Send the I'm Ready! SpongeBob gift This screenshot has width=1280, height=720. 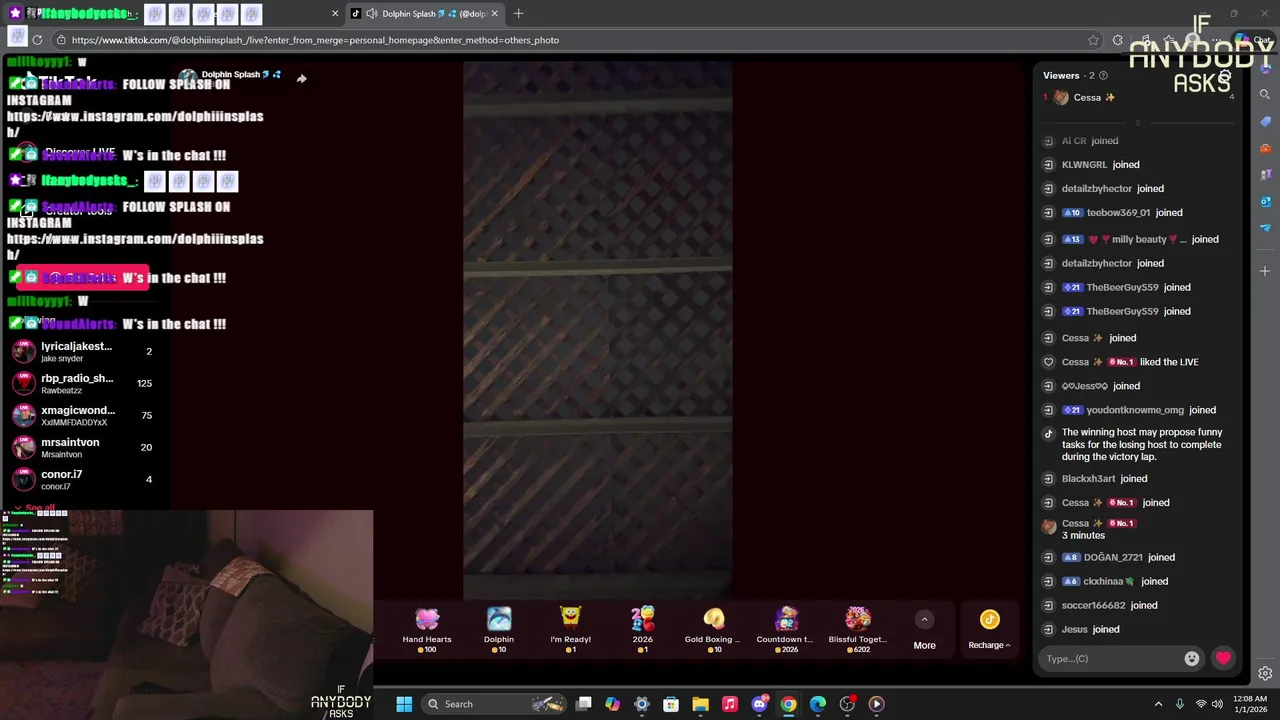coord(570,630)
